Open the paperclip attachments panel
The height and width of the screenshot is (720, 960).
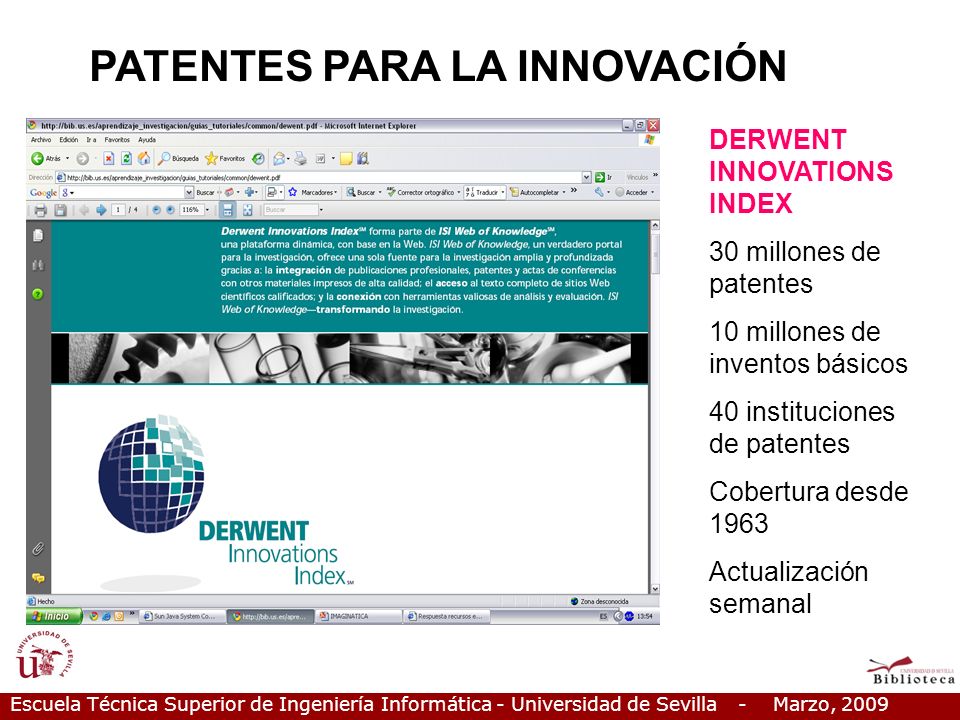coord(38,549)
